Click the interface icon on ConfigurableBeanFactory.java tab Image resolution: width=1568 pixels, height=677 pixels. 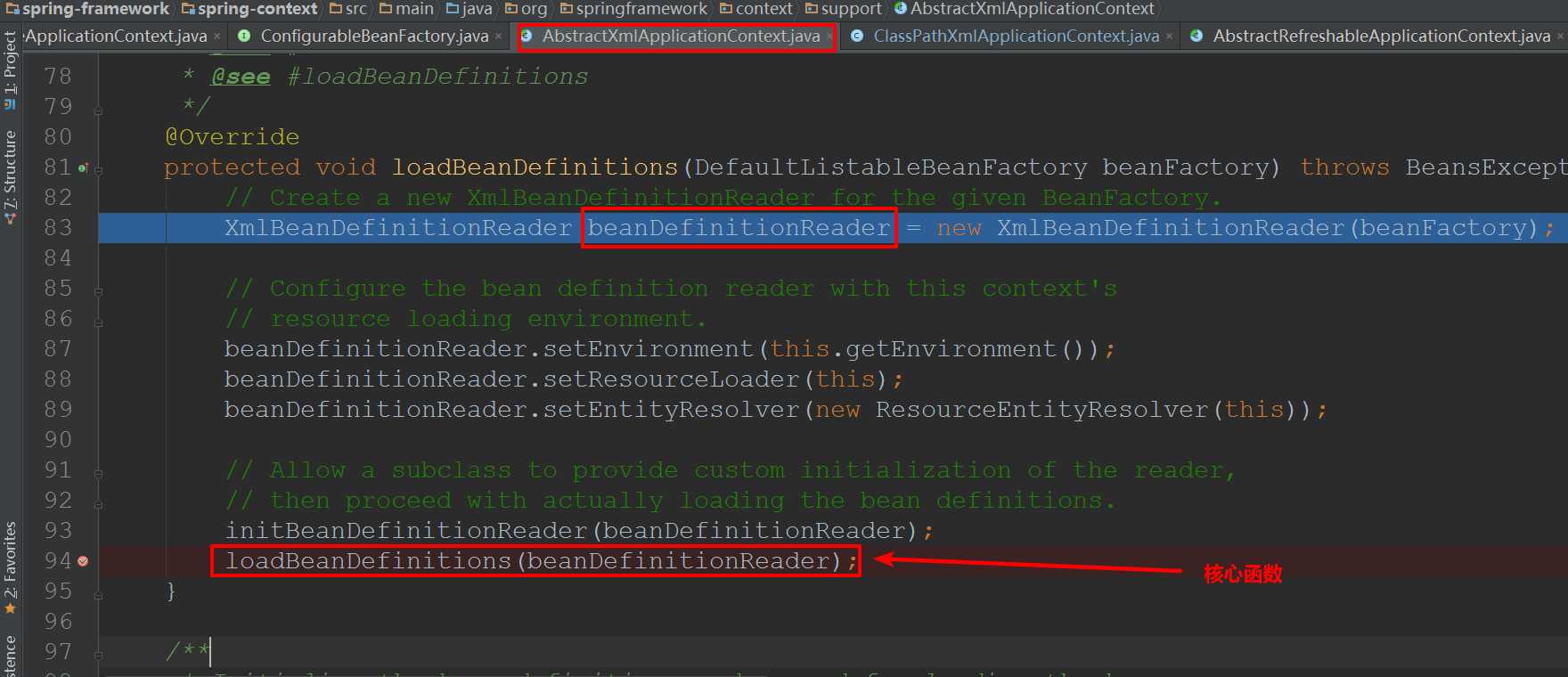coord(244,37)
